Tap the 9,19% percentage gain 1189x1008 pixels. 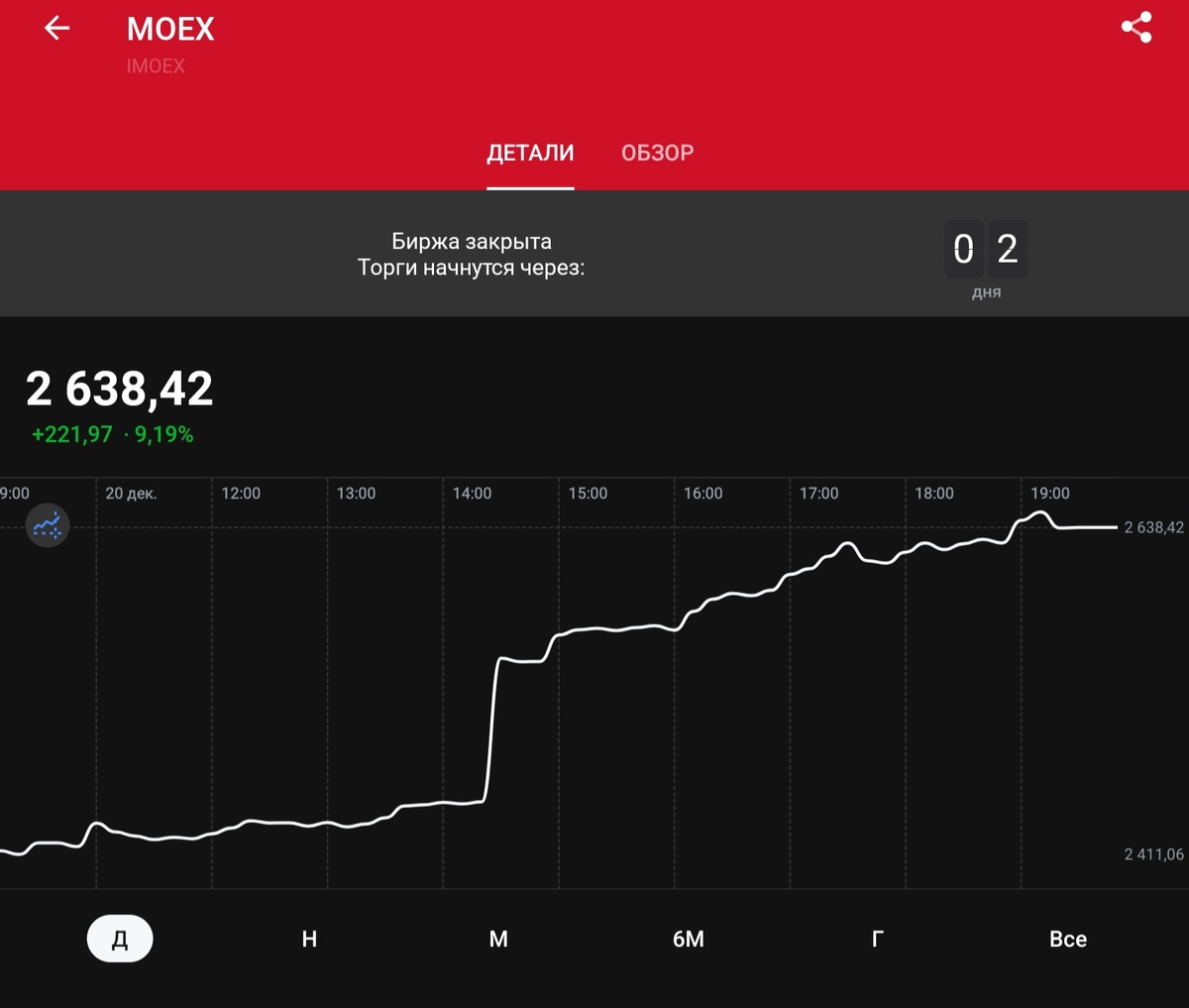tap(162, 434)
